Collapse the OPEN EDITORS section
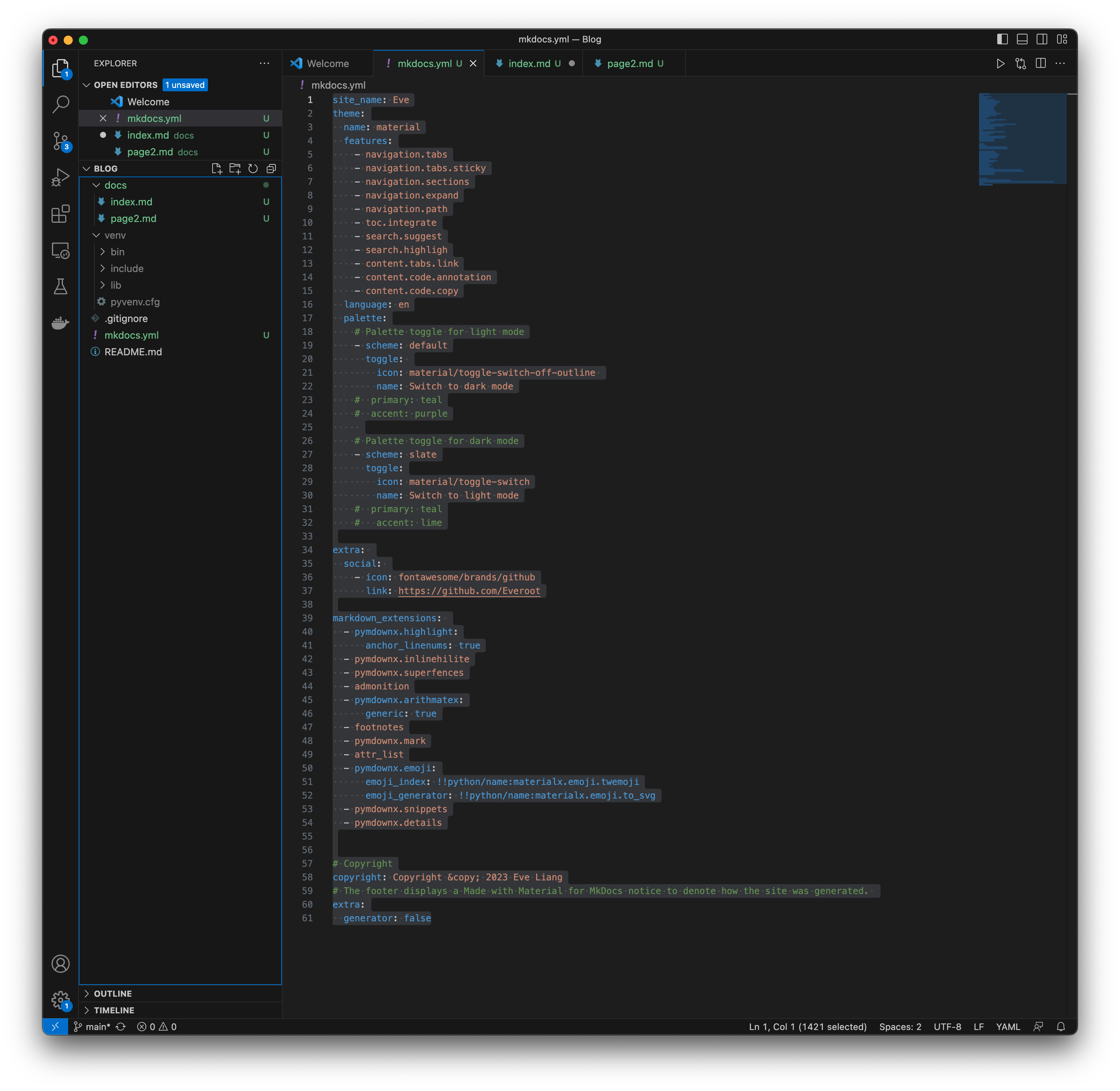The image size is (1120, 1091). [86, 85]
